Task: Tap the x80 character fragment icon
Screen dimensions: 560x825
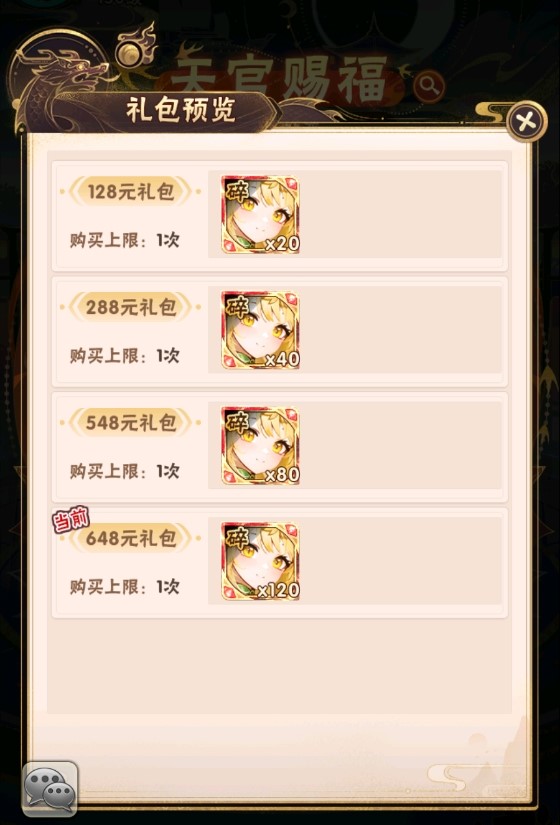Action: click(x=261, y=446)
